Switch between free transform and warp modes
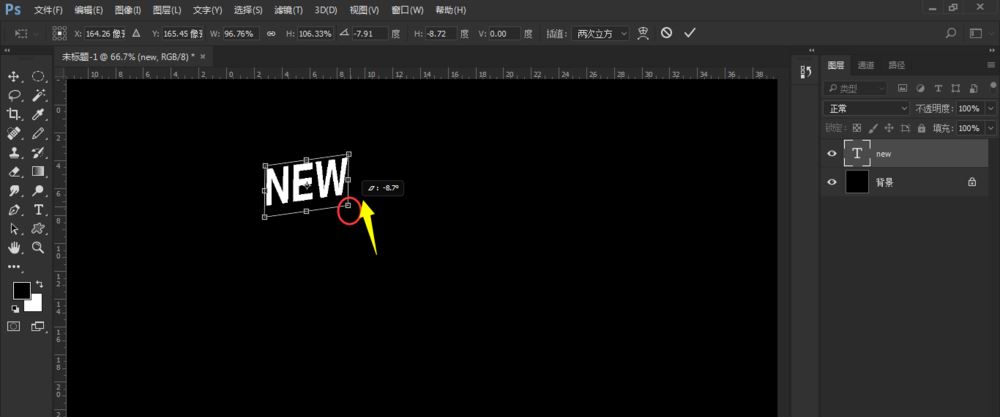This screenshot has width=1000, height=417. [643, 33]
